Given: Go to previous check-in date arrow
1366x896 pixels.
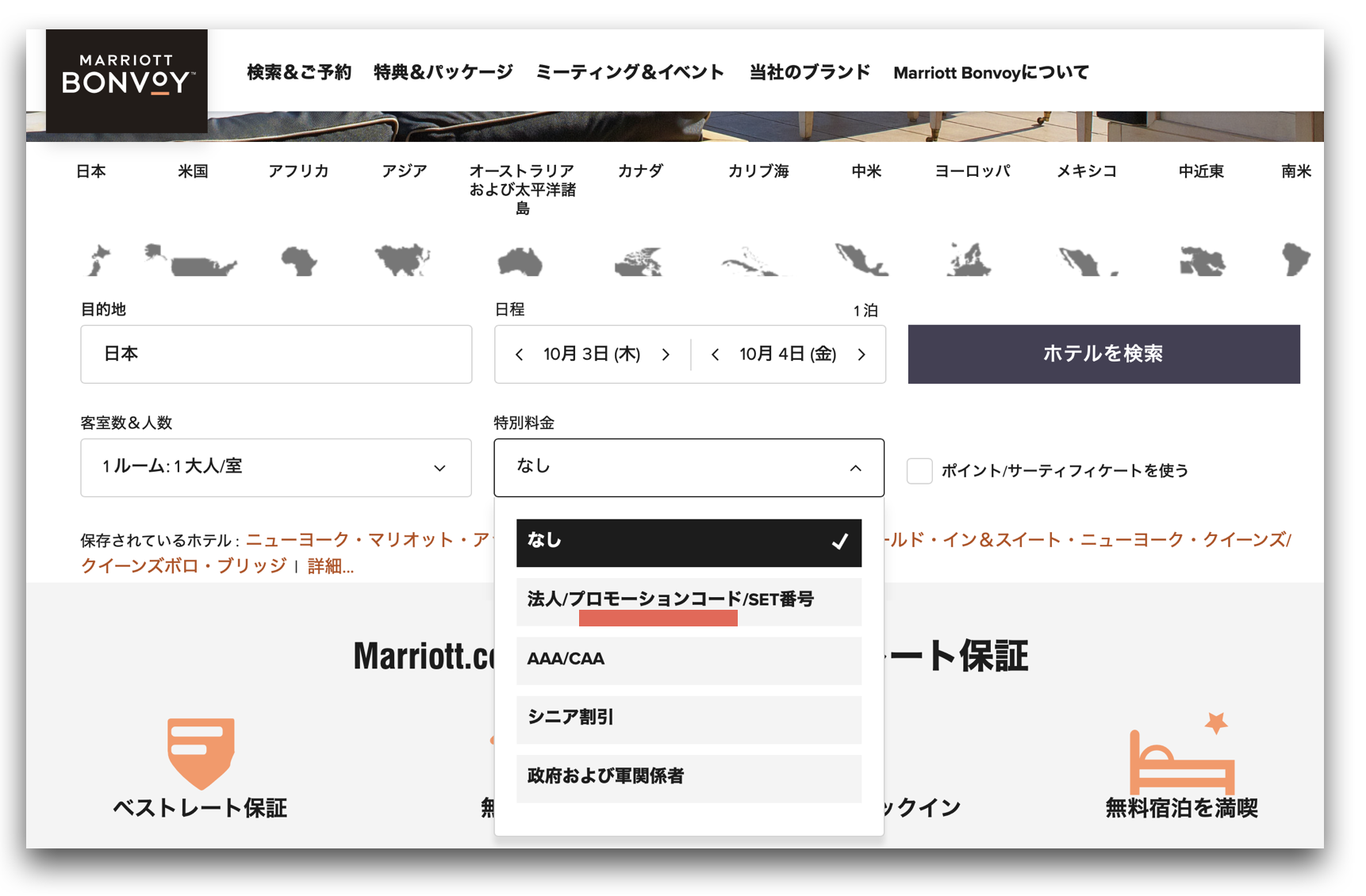Looking at the screenshot, I should click(520, 354).
